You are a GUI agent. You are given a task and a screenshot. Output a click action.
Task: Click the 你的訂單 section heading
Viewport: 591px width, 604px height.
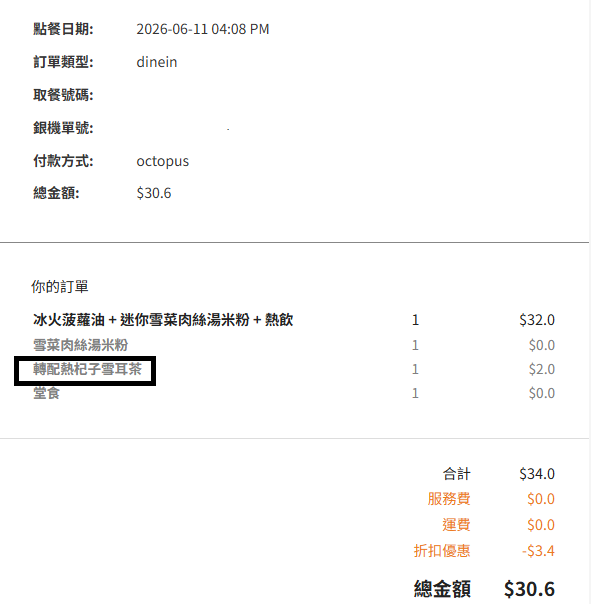click(60, 287)
